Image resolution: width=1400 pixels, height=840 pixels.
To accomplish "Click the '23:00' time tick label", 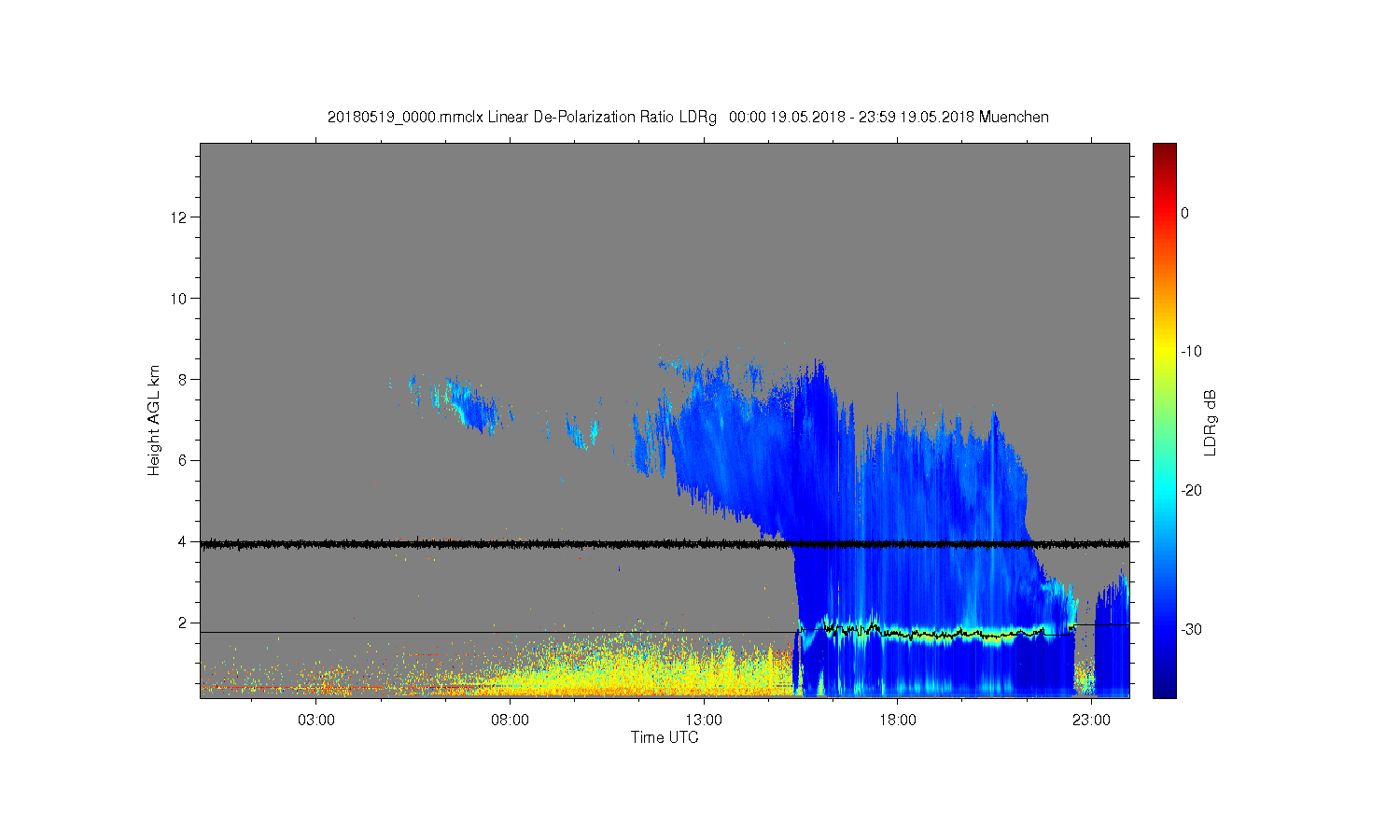I will point(1091,721).
